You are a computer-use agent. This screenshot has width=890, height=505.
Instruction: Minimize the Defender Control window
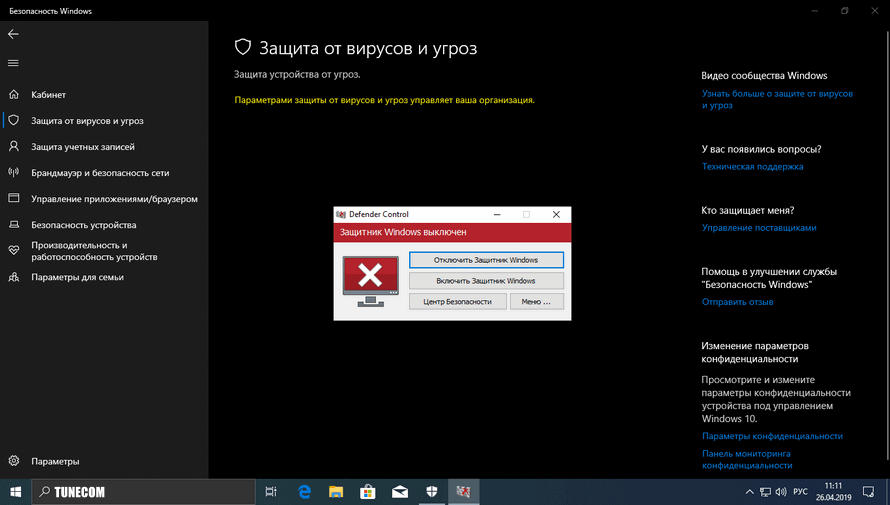(497, 214)
